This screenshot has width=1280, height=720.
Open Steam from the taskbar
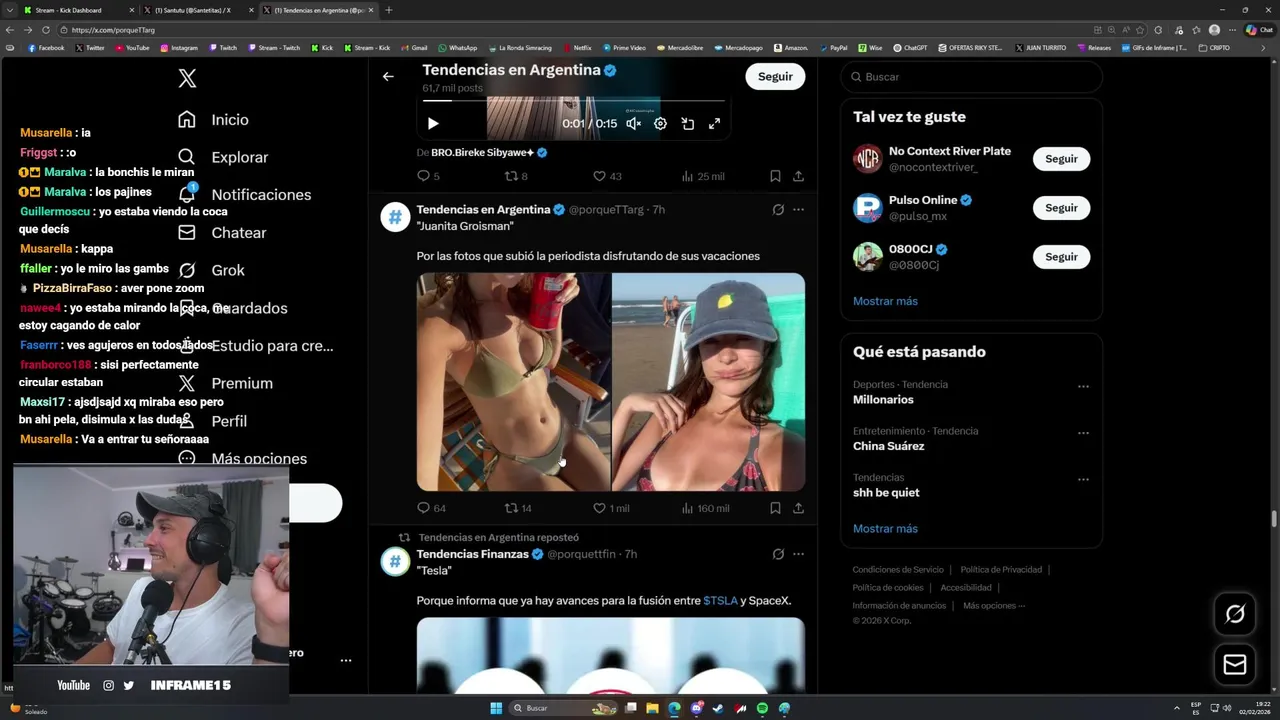click(718, 708)
